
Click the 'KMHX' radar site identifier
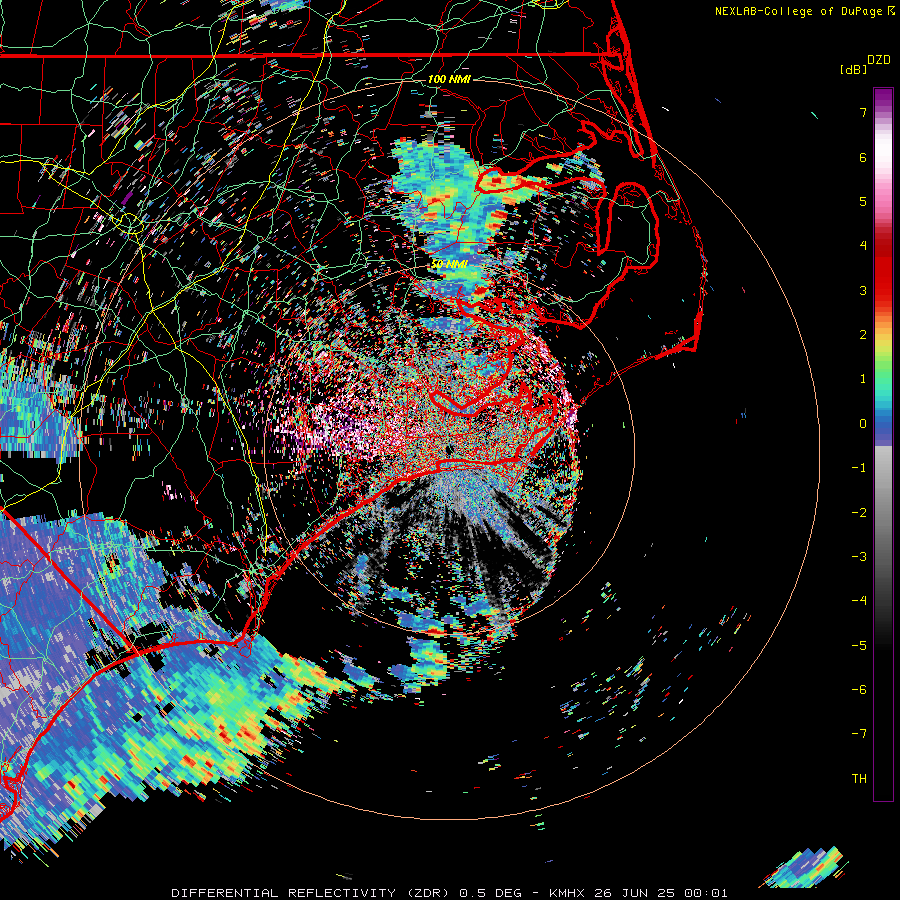coord(568,893)
